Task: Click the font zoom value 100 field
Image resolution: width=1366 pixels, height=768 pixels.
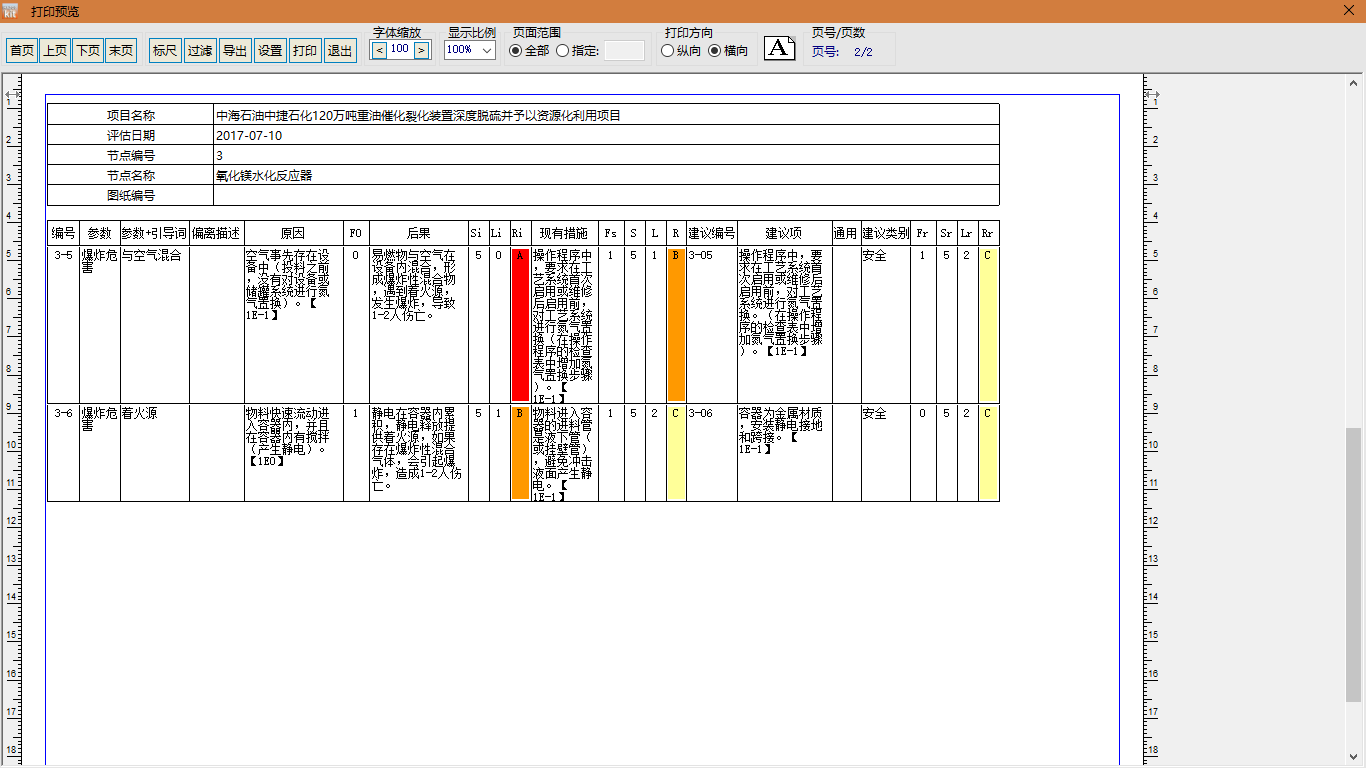Action: tap(400, 49)
